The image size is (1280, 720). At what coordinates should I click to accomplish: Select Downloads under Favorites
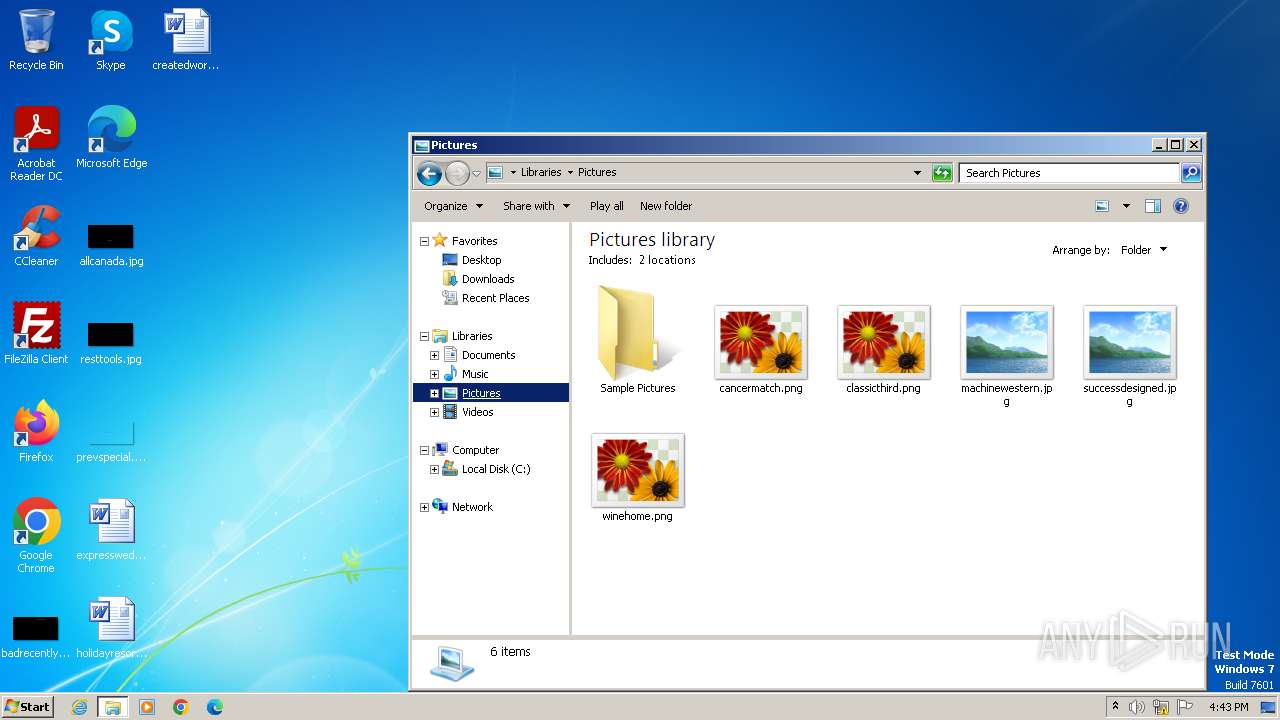(488, 279)
